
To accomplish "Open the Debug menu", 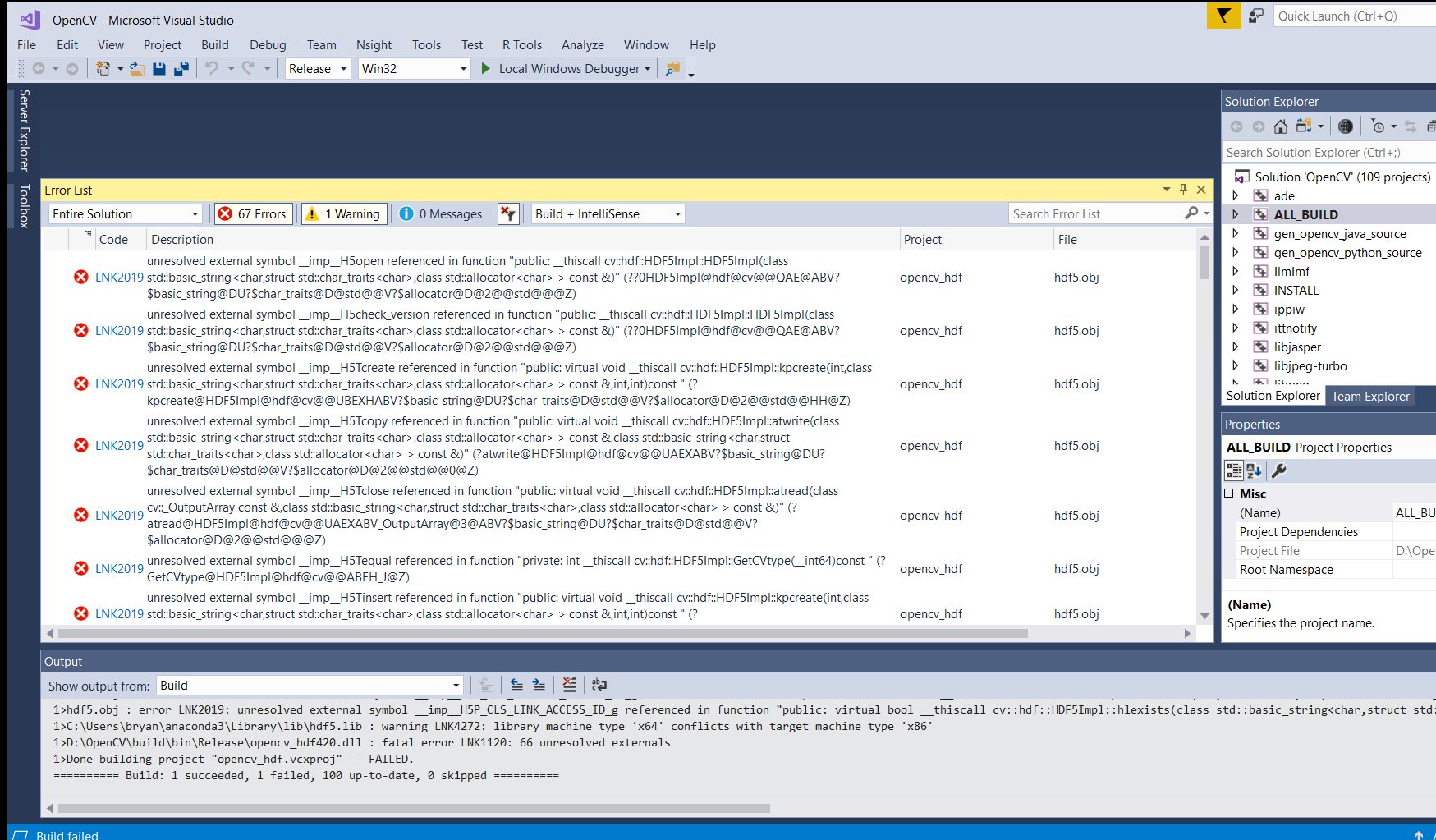I will [x=268, y=45].
